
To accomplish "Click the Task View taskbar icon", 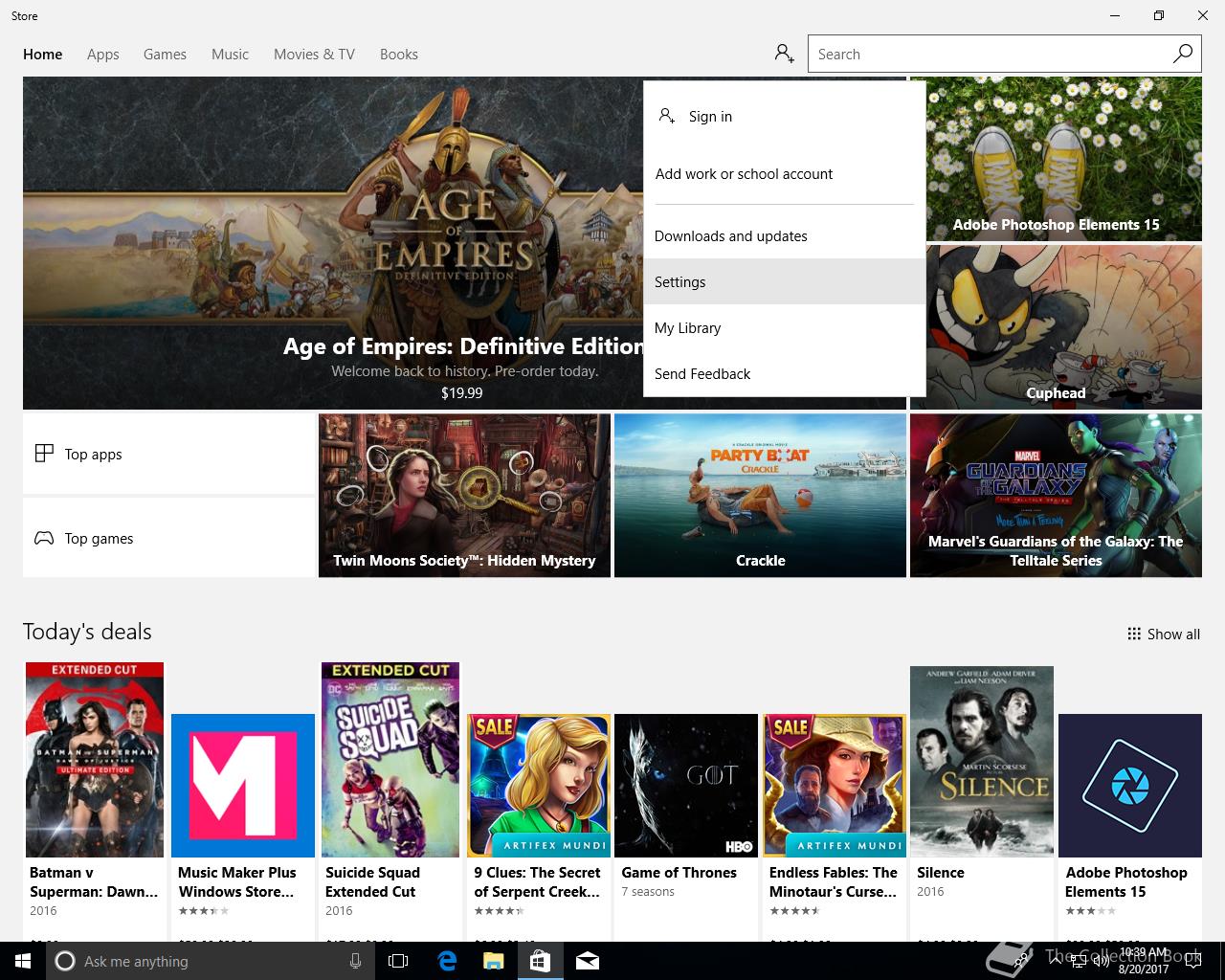I will point(398,961).
